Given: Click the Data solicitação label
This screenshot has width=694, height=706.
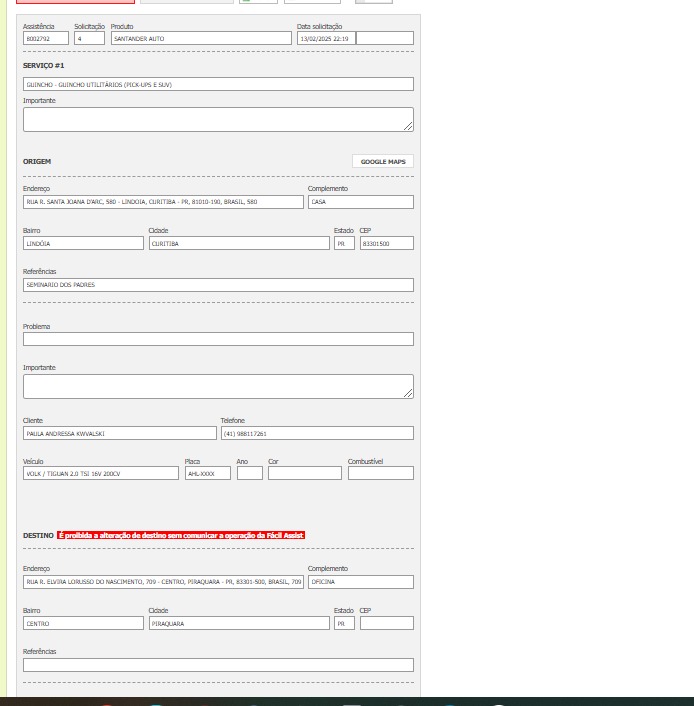Looking at the screenshot, I should coord(320,27).
